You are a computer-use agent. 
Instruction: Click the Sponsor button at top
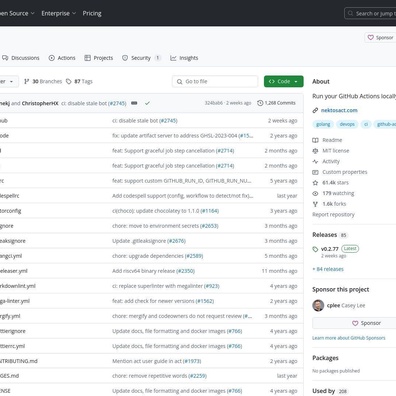380,38
